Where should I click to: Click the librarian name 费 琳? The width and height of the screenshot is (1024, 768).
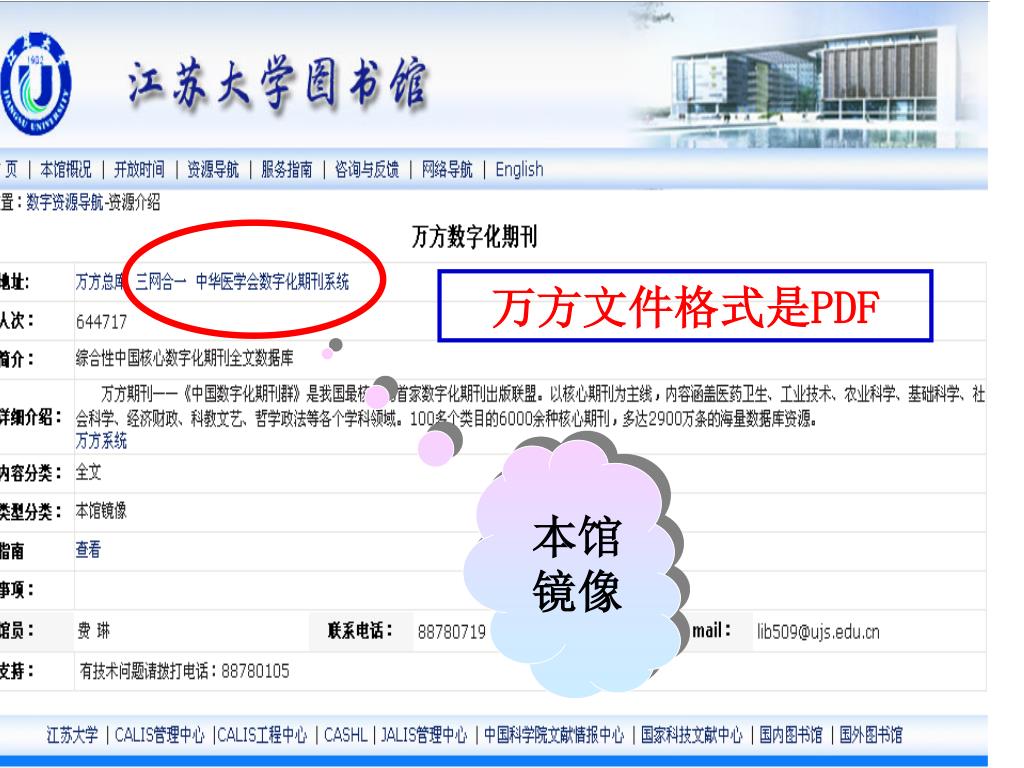click(93, 630)
